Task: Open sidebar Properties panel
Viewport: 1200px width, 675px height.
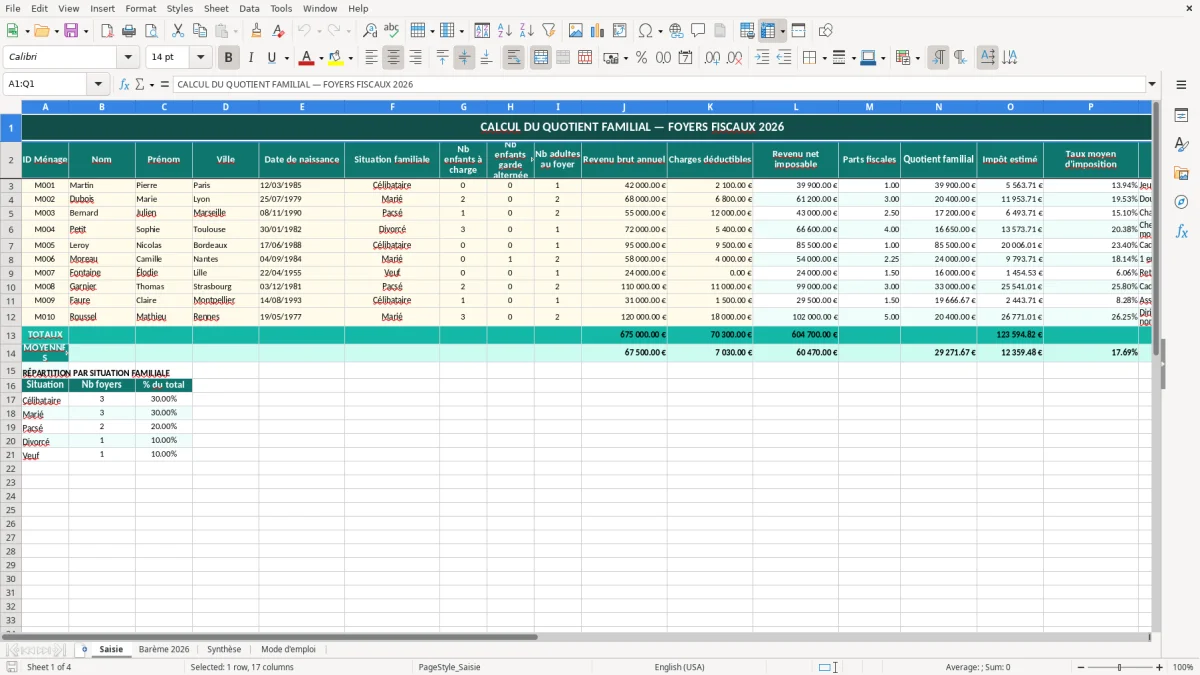Action: [1181, 116]
